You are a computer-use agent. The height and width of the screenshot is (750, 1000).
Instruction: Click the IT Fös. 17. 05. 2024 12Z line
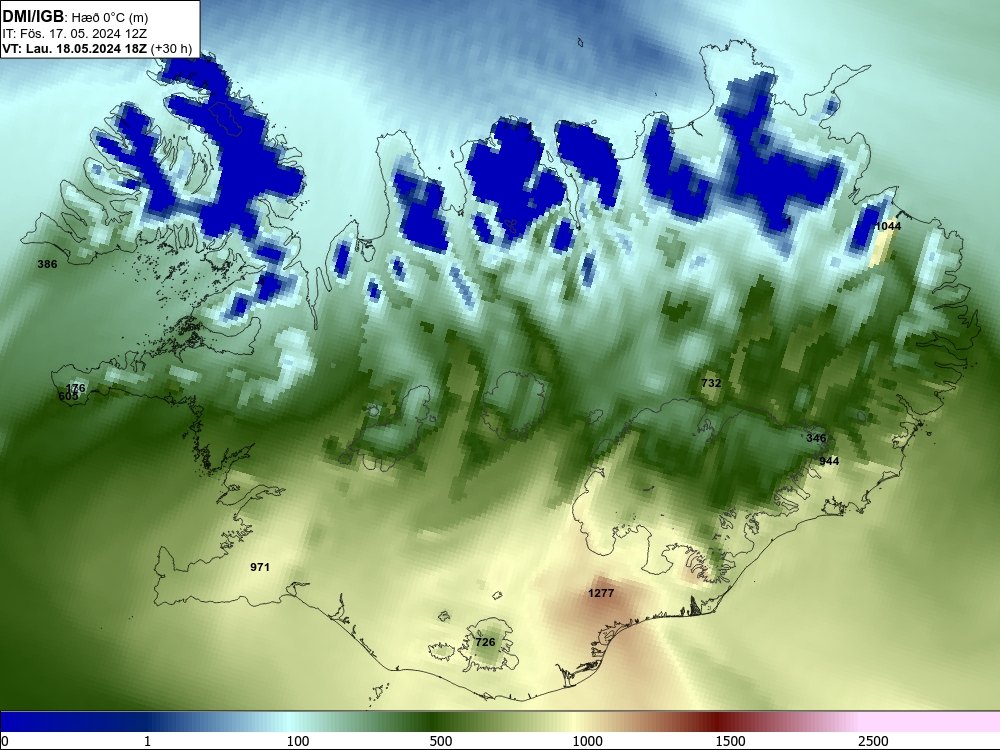[x=74, y=33]
